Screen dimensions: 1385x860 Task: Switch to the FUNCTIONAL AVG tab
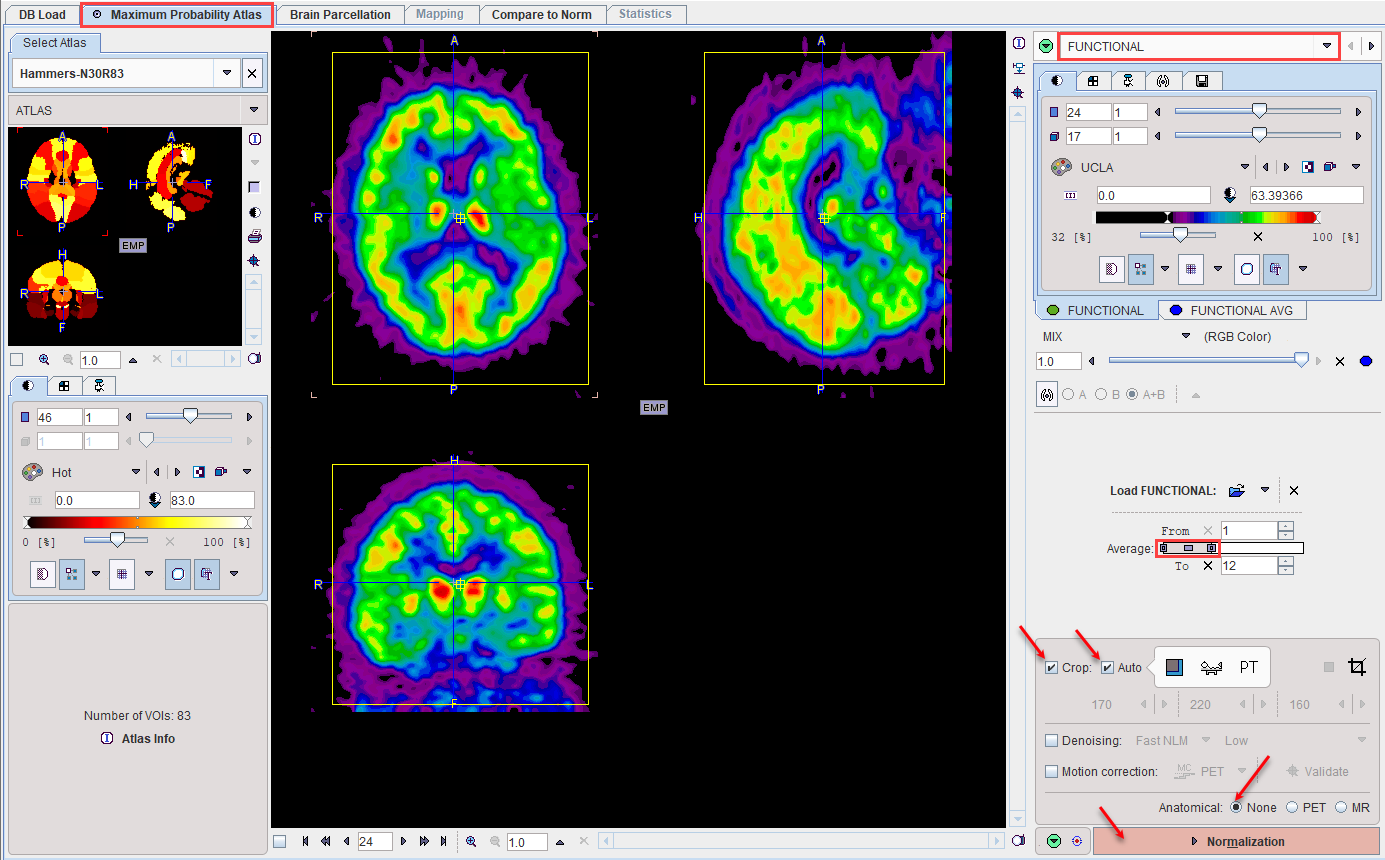[x=1232, y=311]
